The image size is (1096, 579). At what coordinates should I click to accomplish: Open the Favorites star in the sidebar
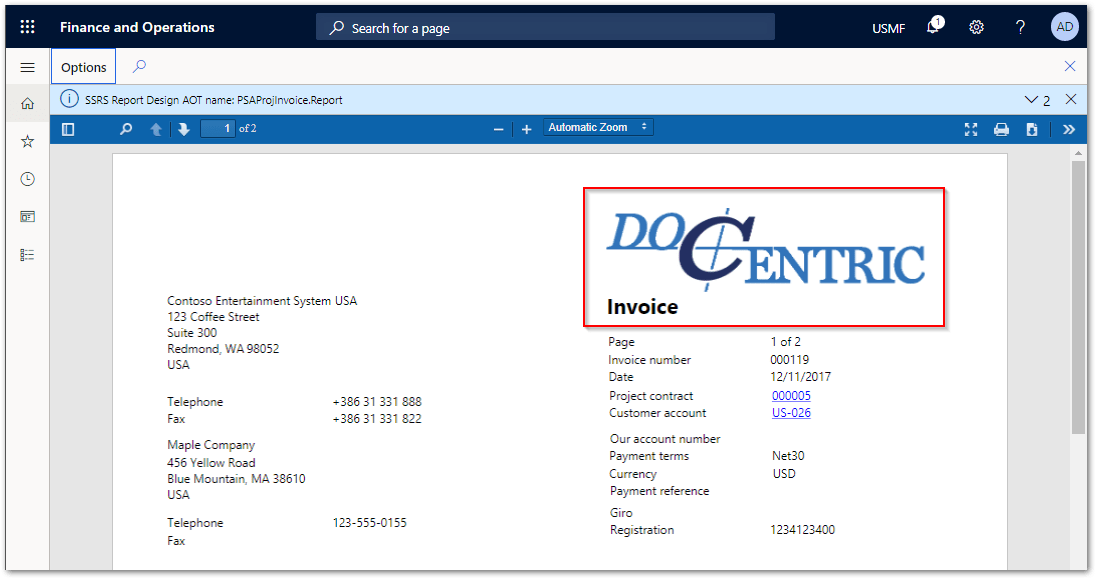click(27, 141)
